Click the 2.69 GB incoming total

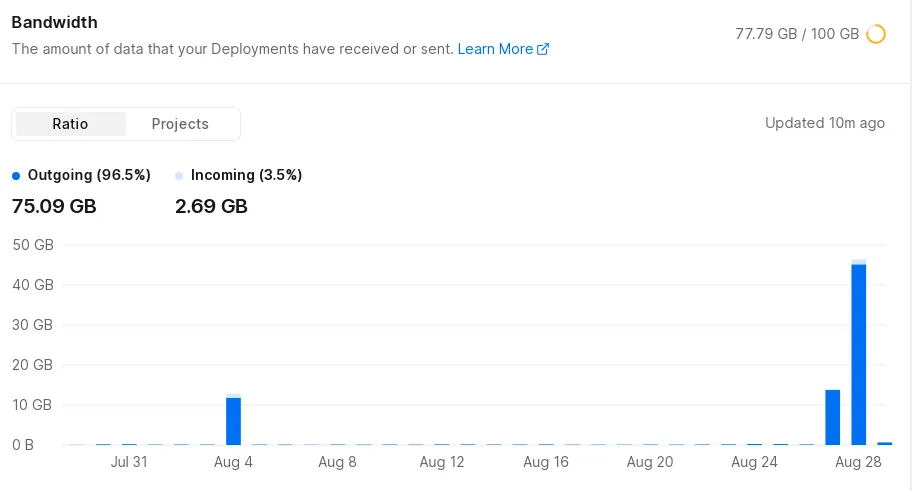(x=211, y=207)
